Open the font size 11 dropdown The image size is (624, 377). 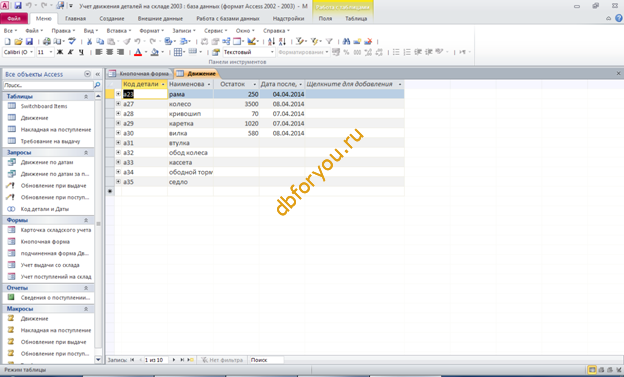pyautogui.click(x=51, y=52)
